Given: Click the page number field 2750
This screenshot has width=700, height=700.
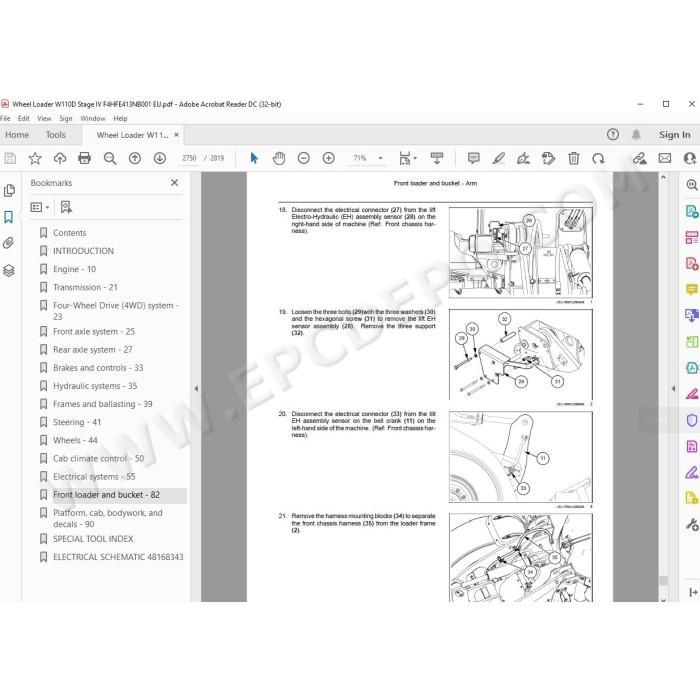Looking at the screenshot, I should 189,158.
